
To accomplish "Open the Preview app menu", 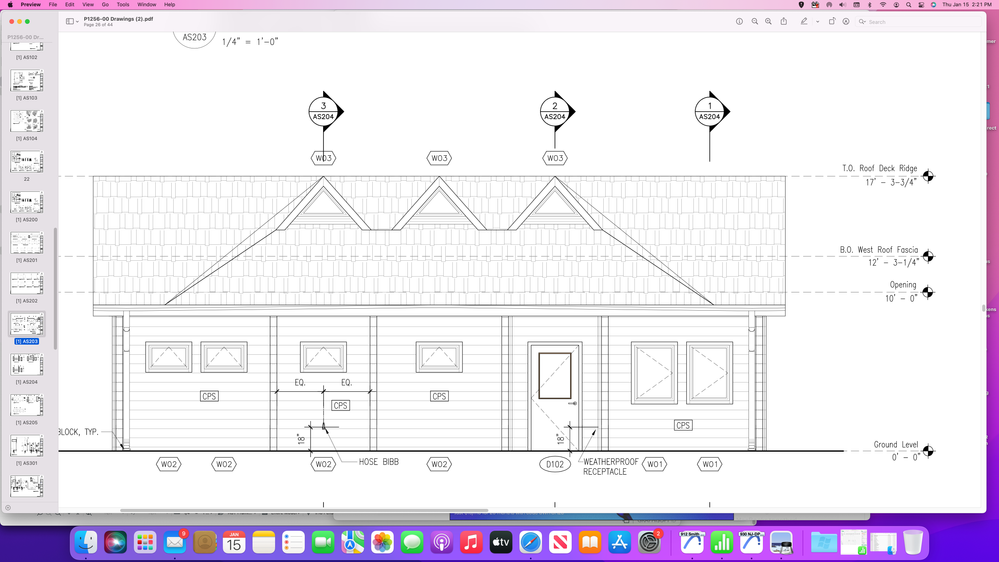I will tap(31, 4).
